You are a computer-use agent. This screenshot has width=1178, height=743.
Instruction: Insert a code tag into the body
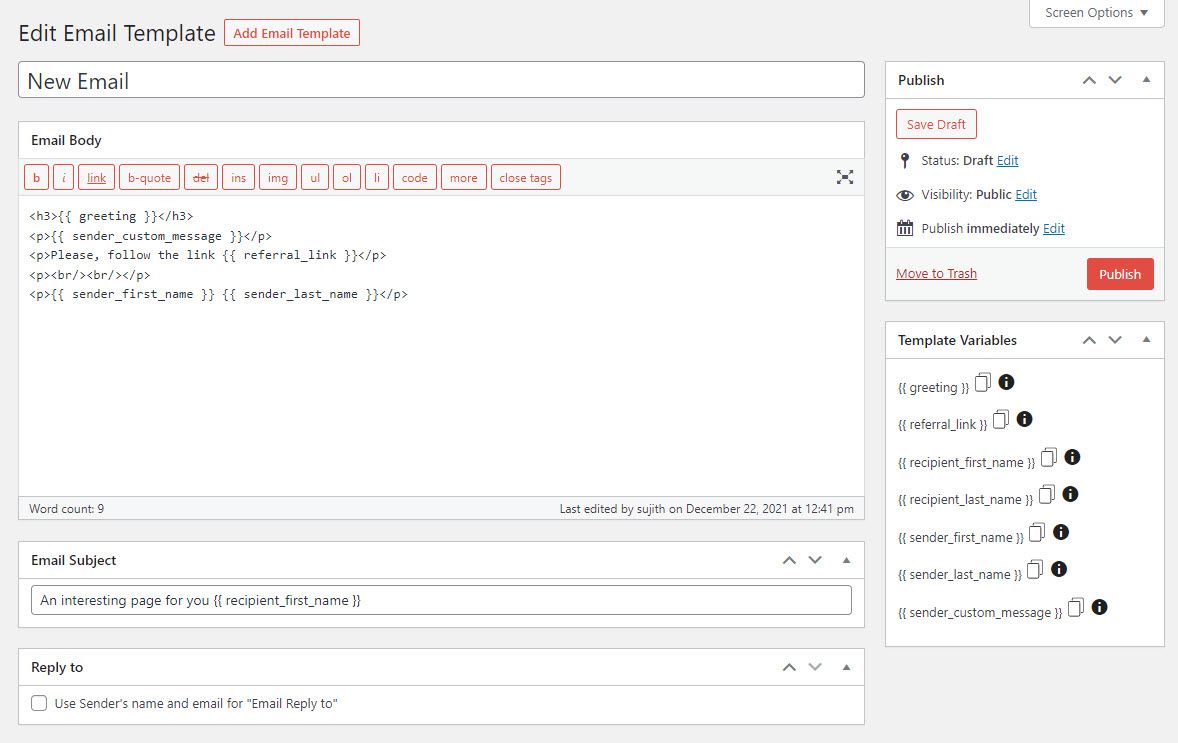(414, 177)
